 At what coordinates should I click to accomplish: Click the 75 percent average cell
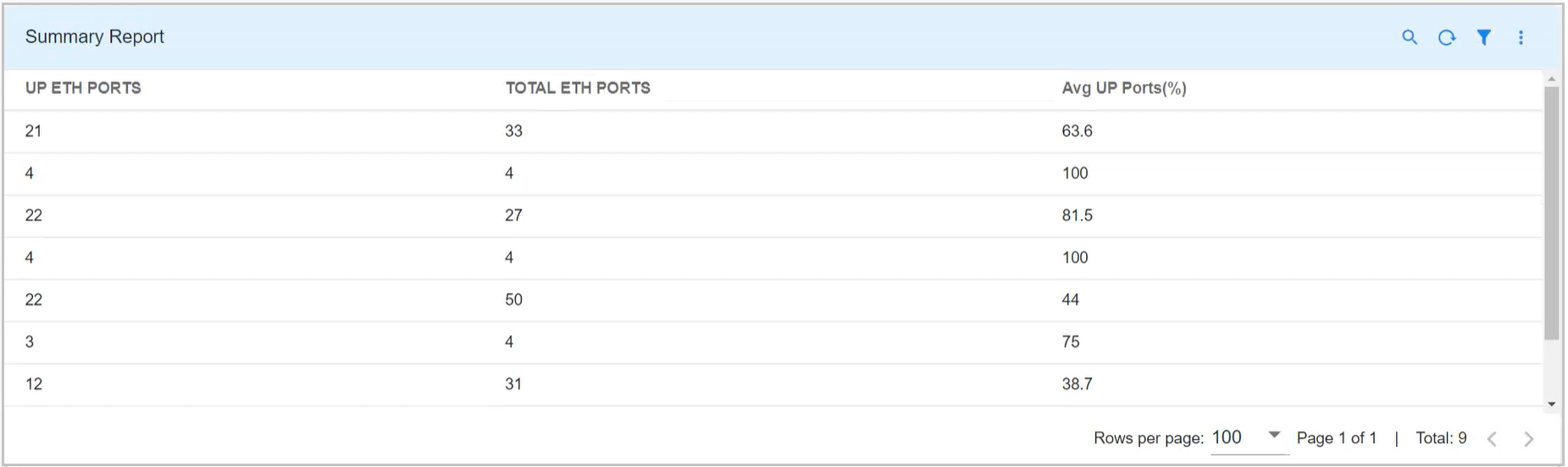click(1071, 342)
